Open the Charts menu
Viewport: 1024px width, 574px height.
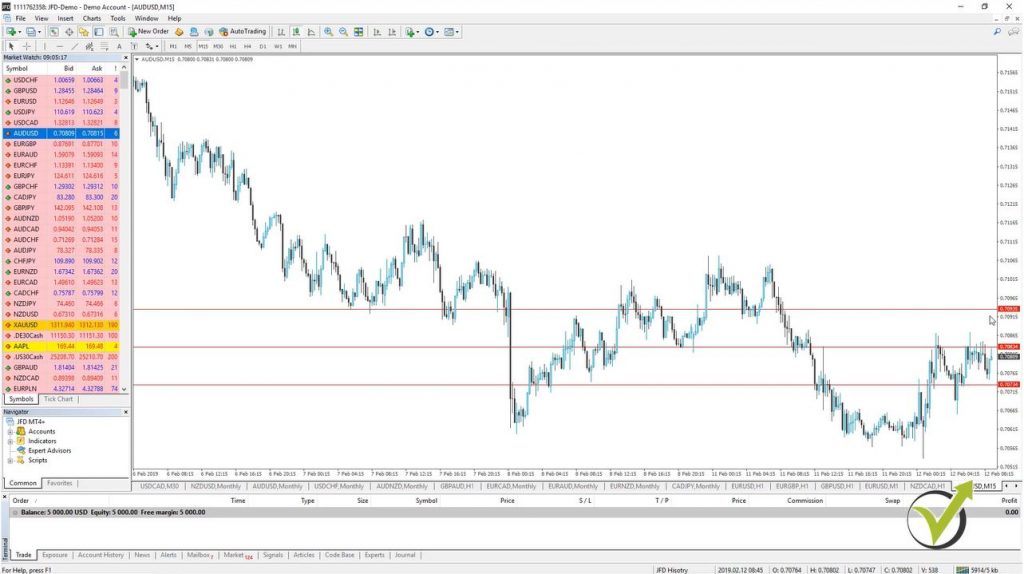pos(92,18)
